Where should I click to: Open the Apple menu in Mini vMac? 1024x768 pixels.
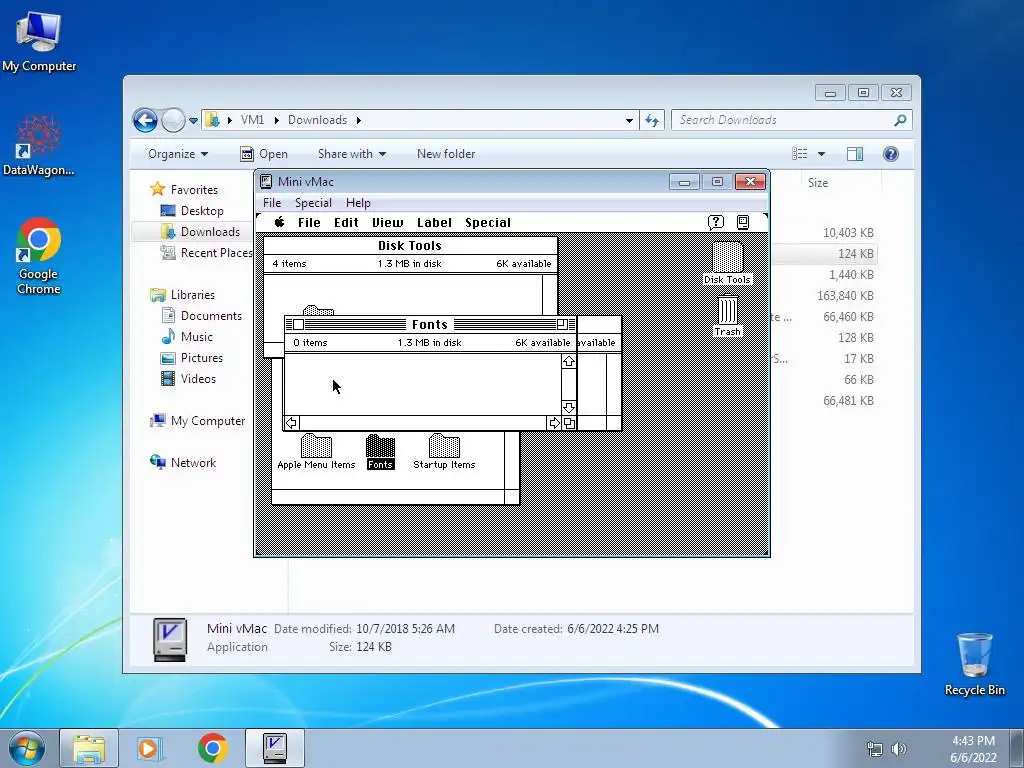(x=280, y=222)
